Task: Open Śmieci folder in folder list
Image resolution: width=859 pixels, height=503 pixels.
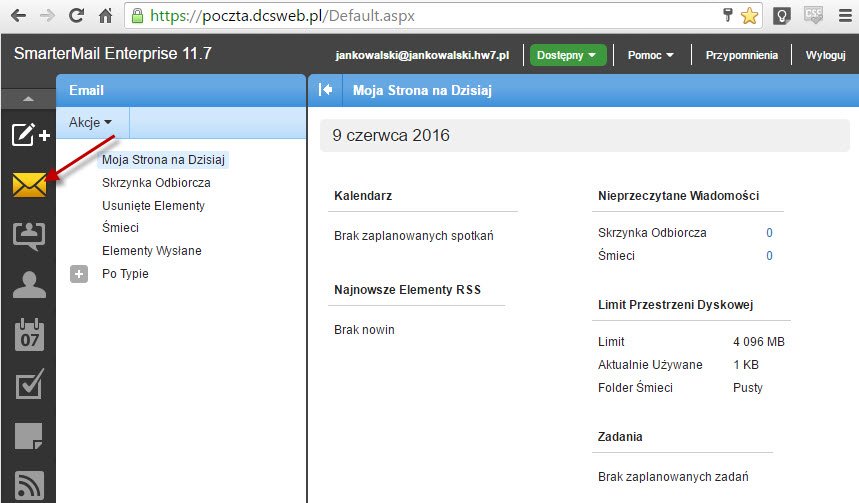Action: point(121,227)
